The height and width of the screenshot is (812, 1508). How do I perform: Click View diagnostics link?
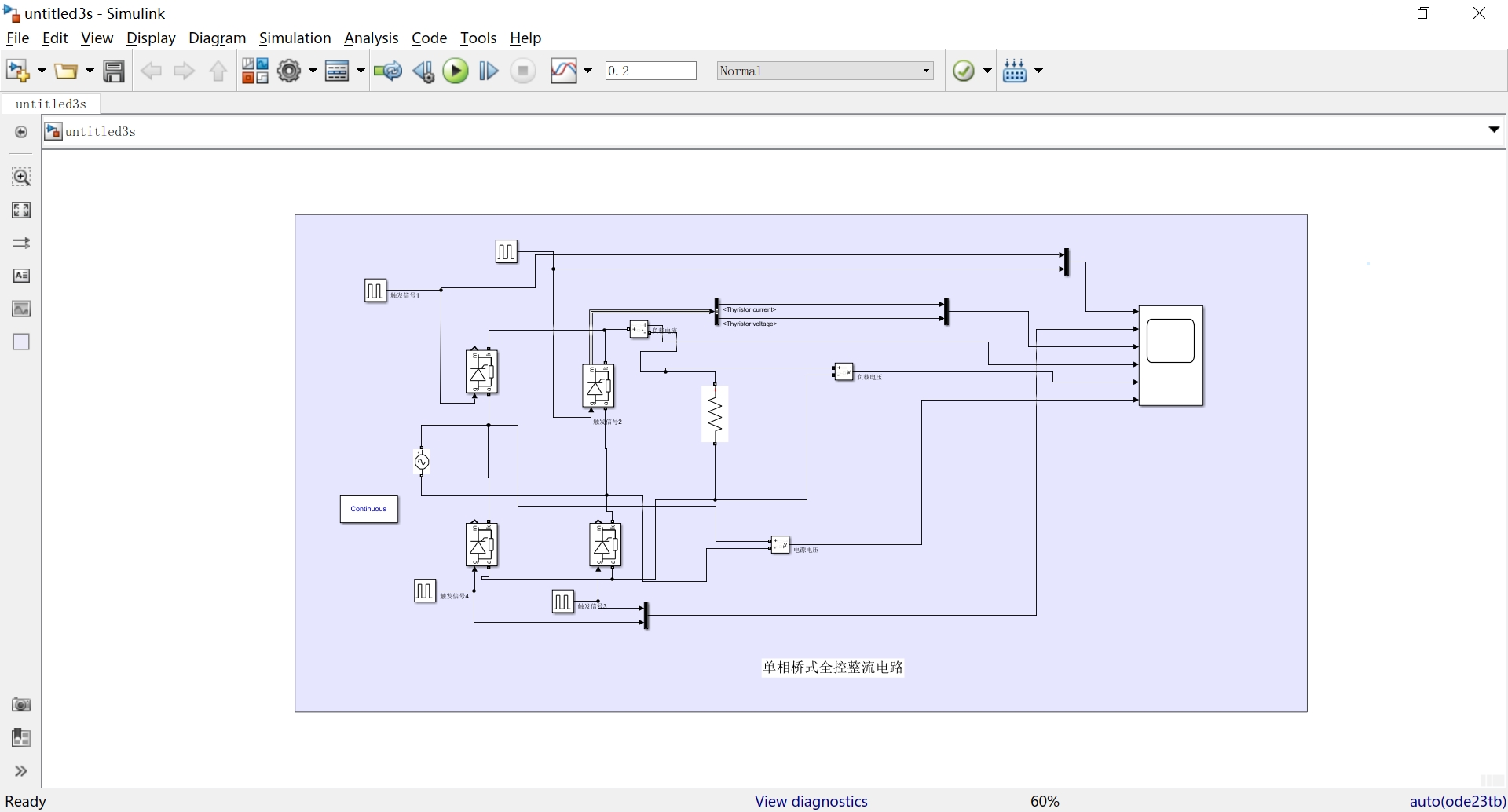[811, 801]
